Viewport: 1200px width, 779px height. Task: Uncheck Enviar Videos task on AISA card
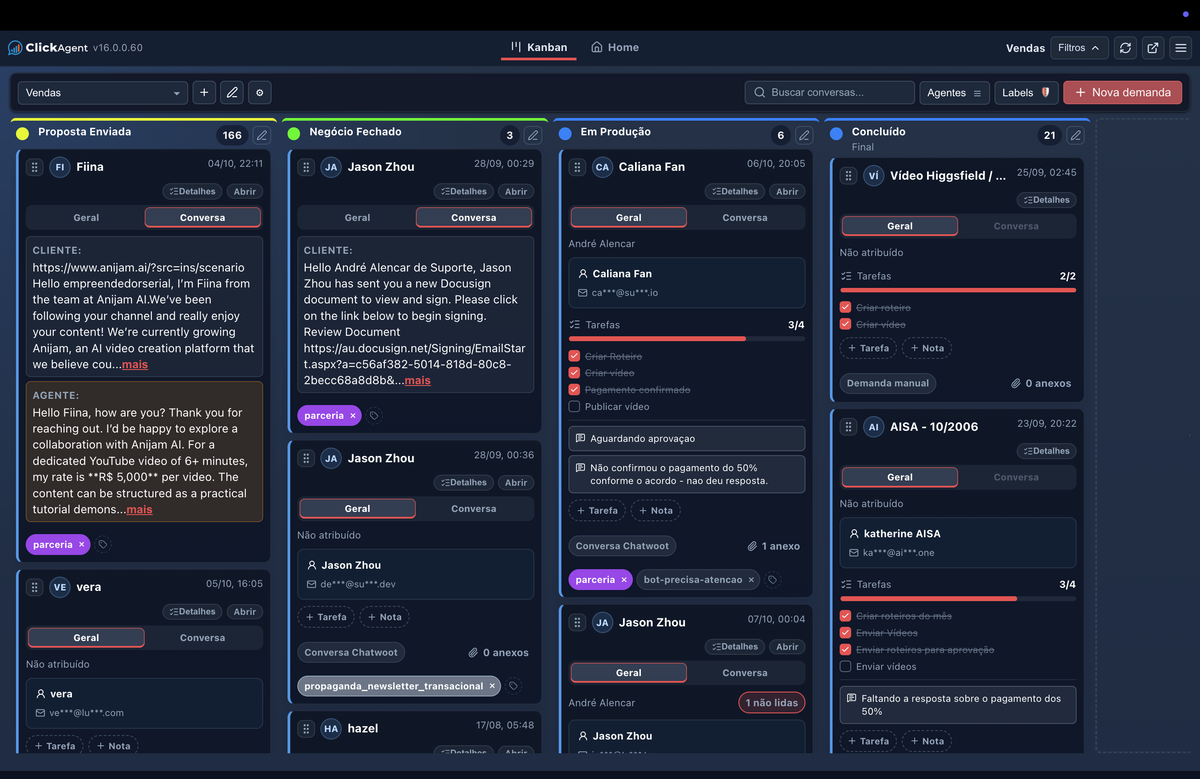(845, 633)
